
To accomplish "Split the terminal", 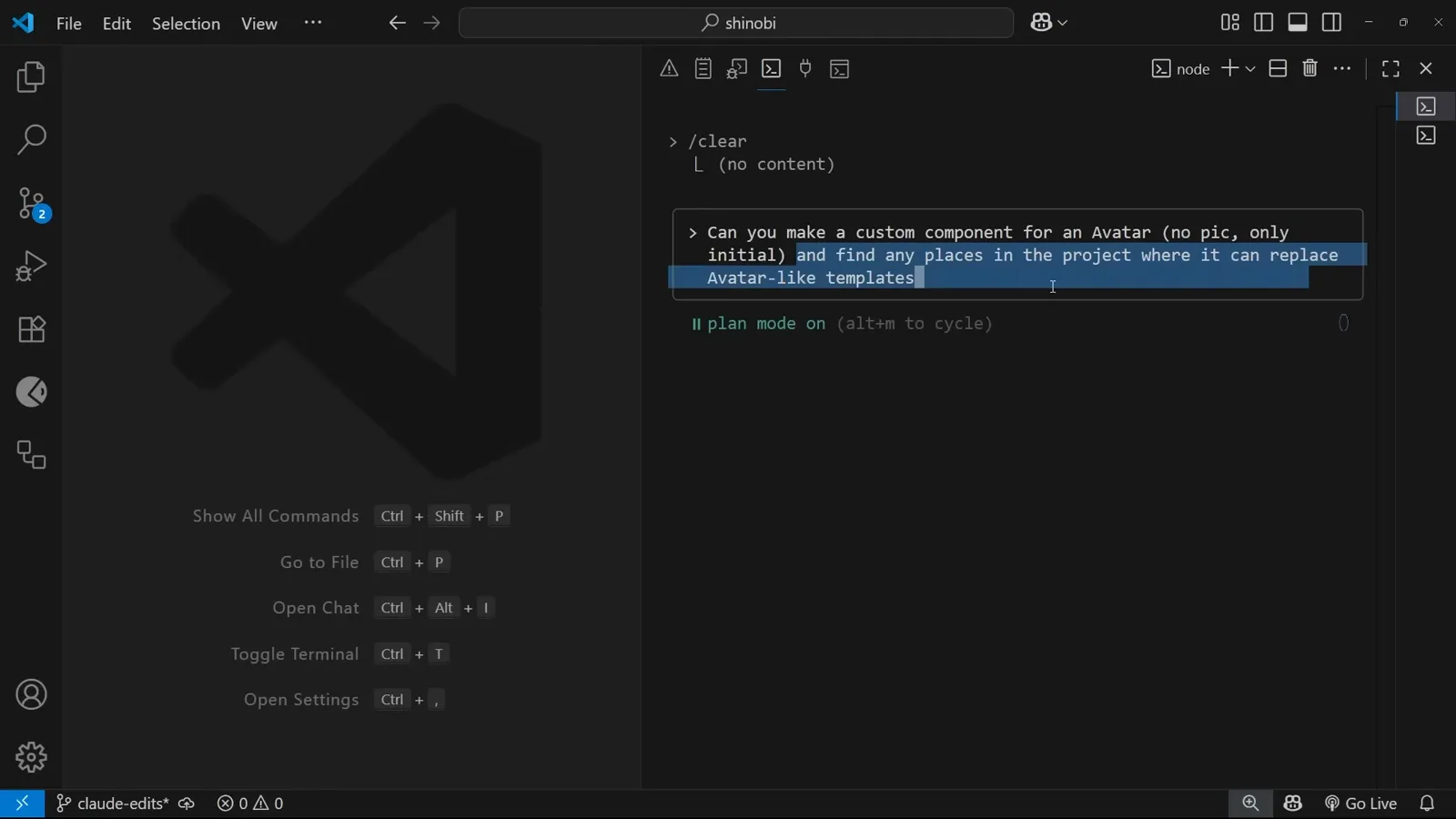I will [1278, 69].
